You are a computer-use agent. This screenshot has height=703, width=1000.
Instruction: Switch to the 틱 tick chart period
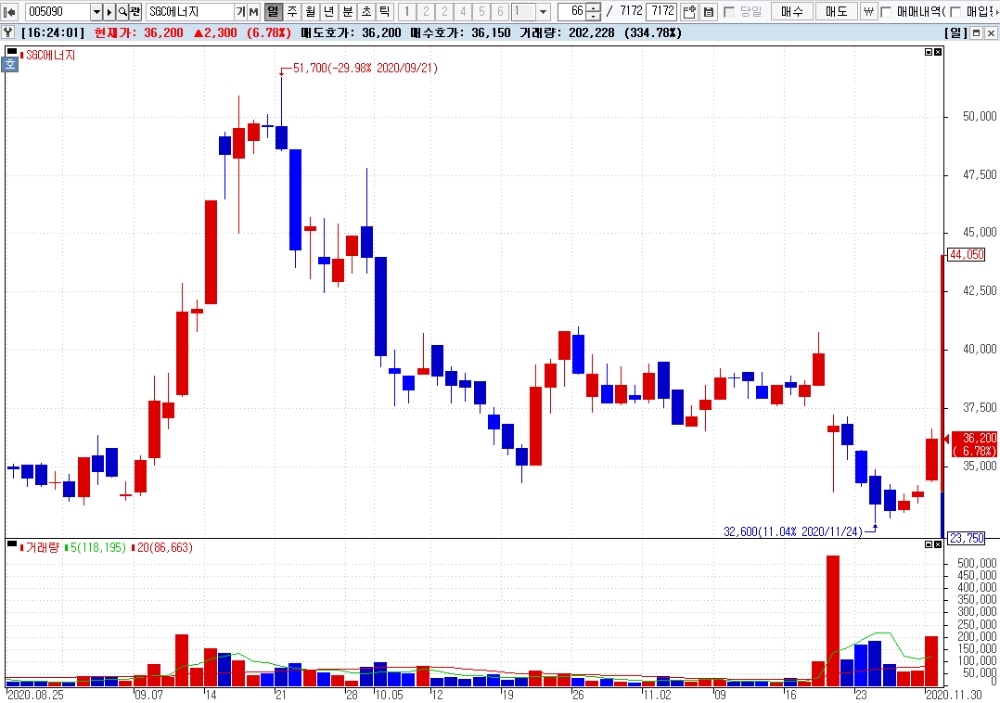(x=385, y=11)
